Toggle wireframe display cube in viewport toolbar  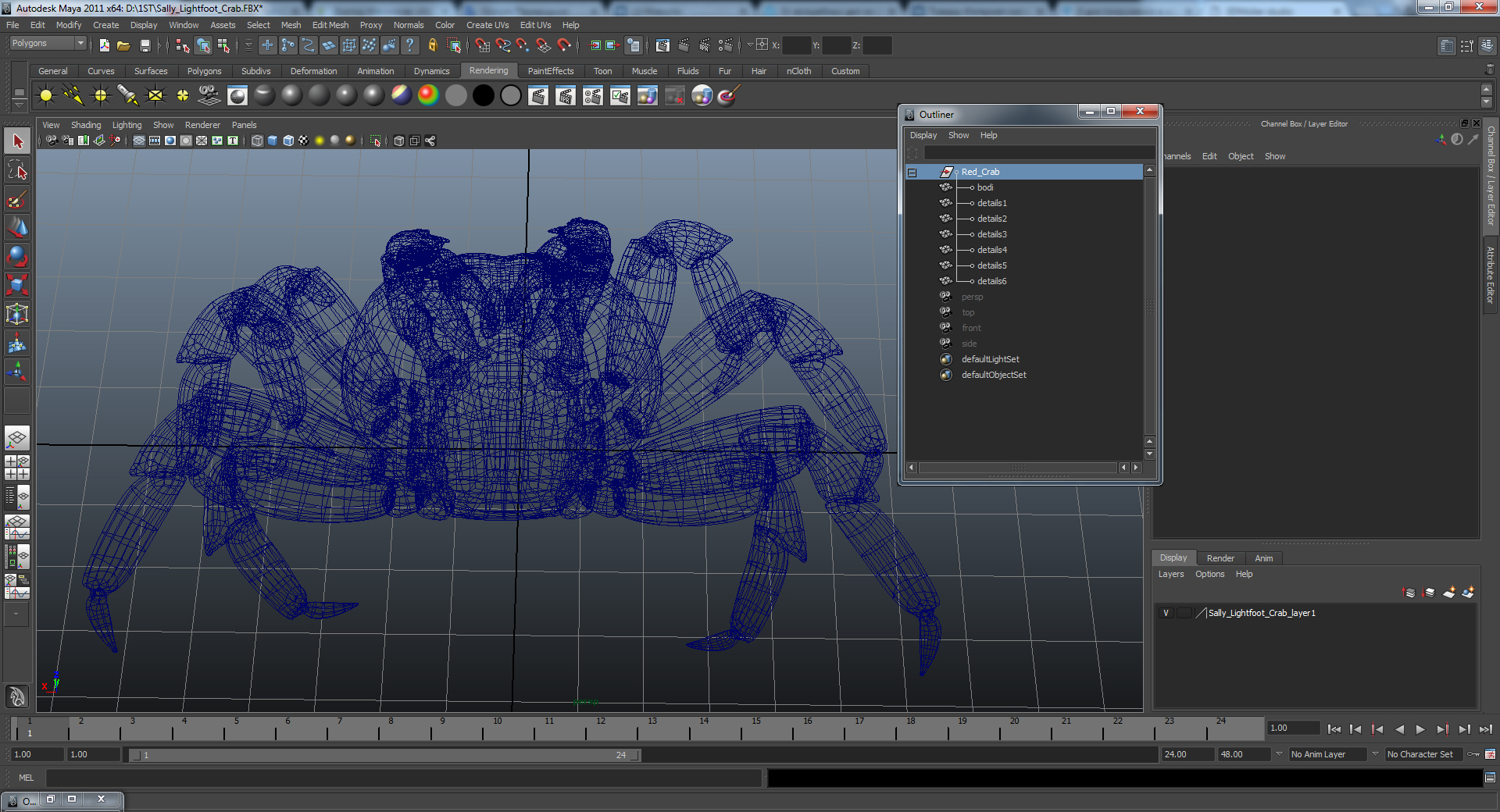coord(257,141)
